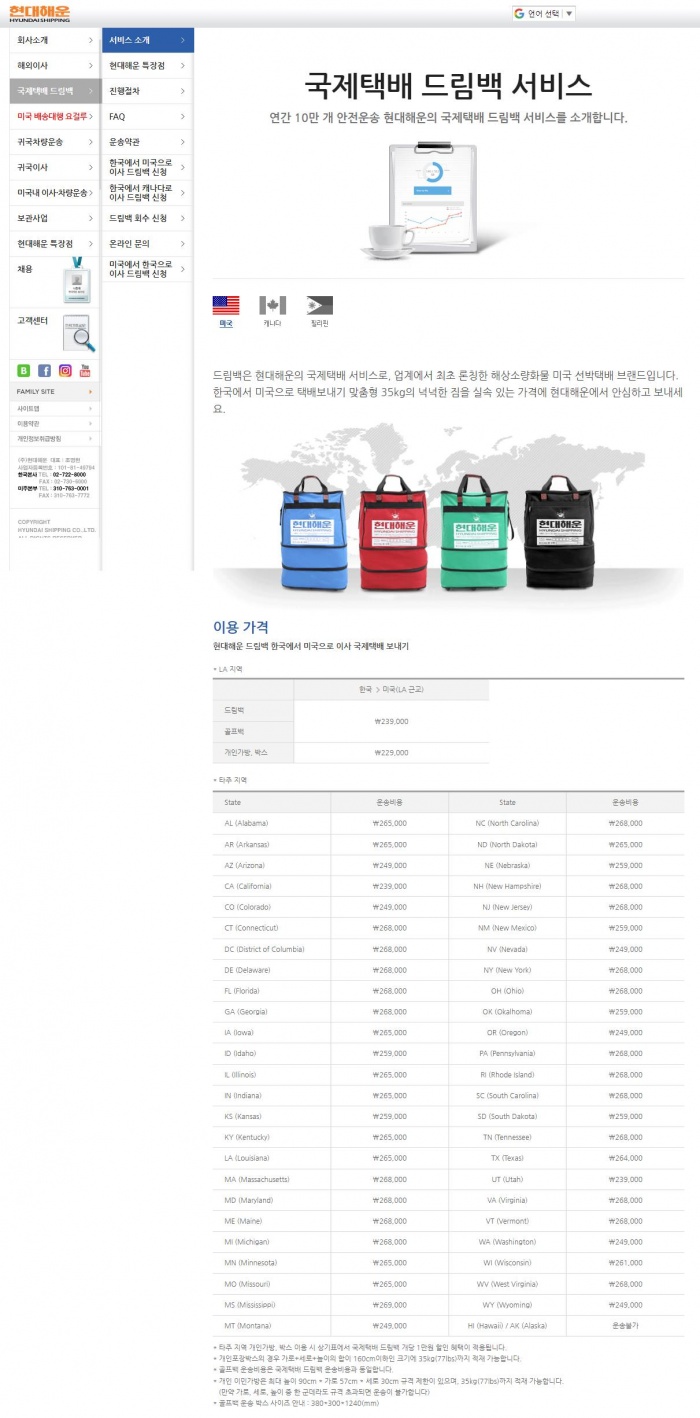Open 드림백 회수 신청 submenu item
This screenshot has height=1418, width=700.
(x=148, y=218)
